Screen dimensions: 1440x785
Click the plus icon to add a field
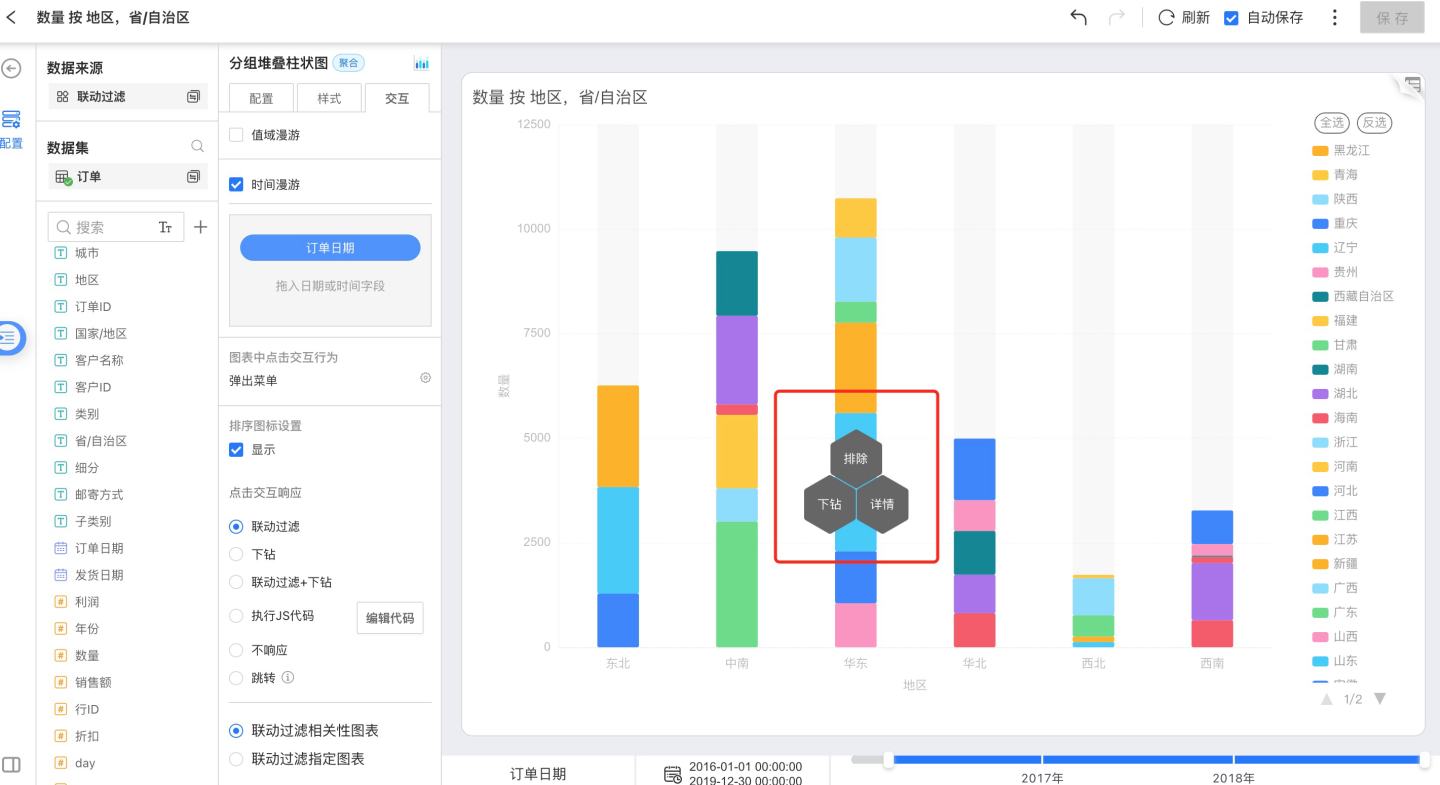click(200, 227)
